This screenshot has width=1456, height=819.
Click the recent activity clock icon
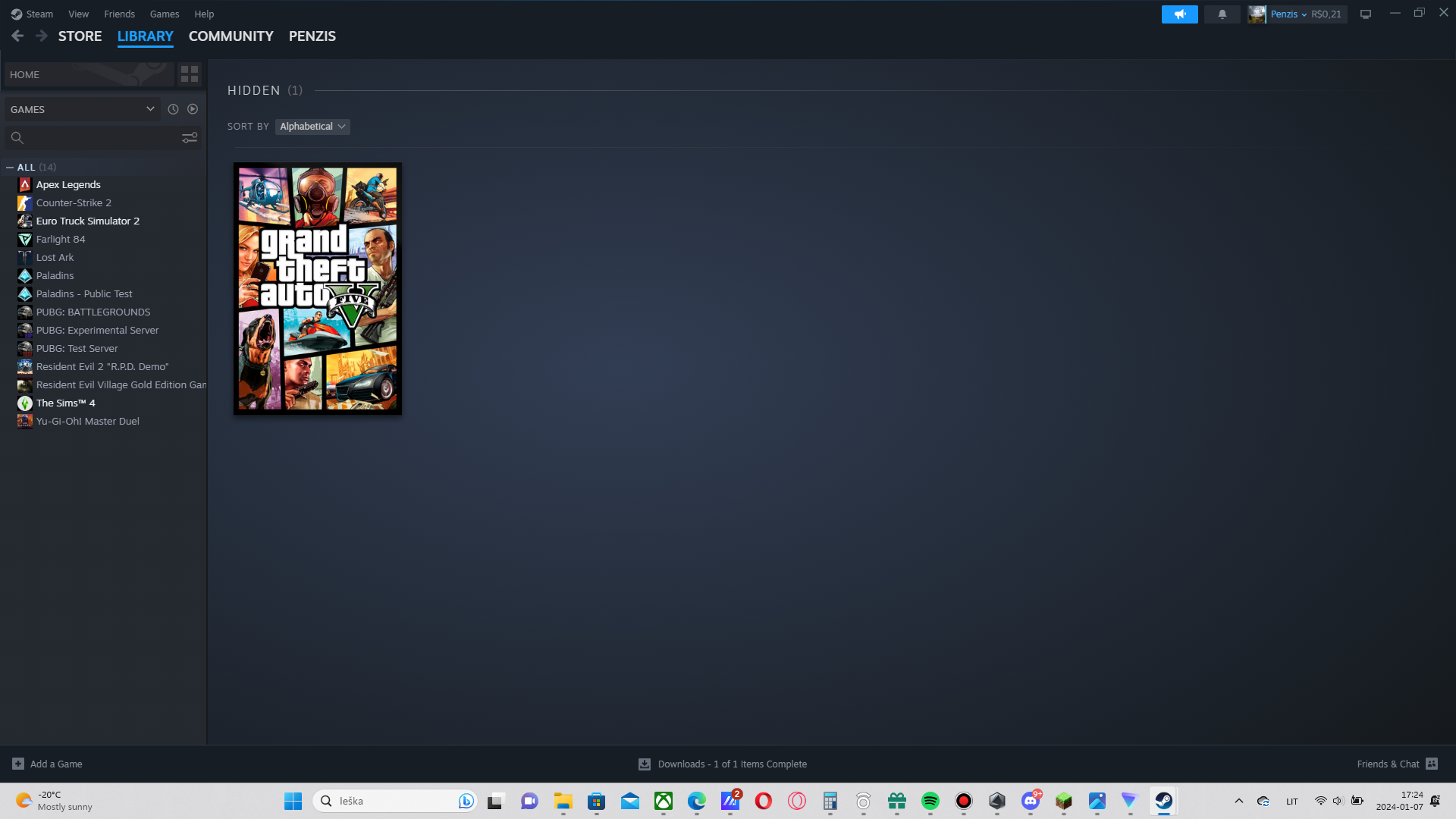(173, 109)
